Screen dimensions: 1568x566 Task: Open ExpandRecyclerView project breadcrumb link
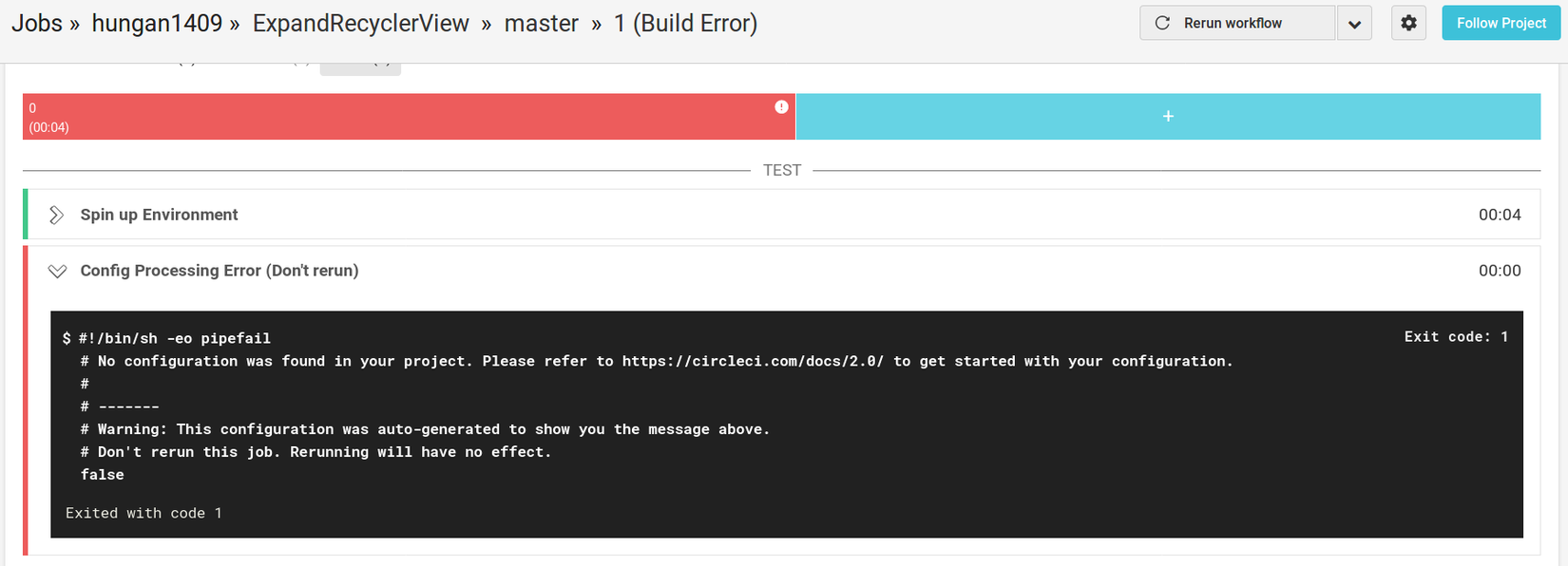(360, 24)
